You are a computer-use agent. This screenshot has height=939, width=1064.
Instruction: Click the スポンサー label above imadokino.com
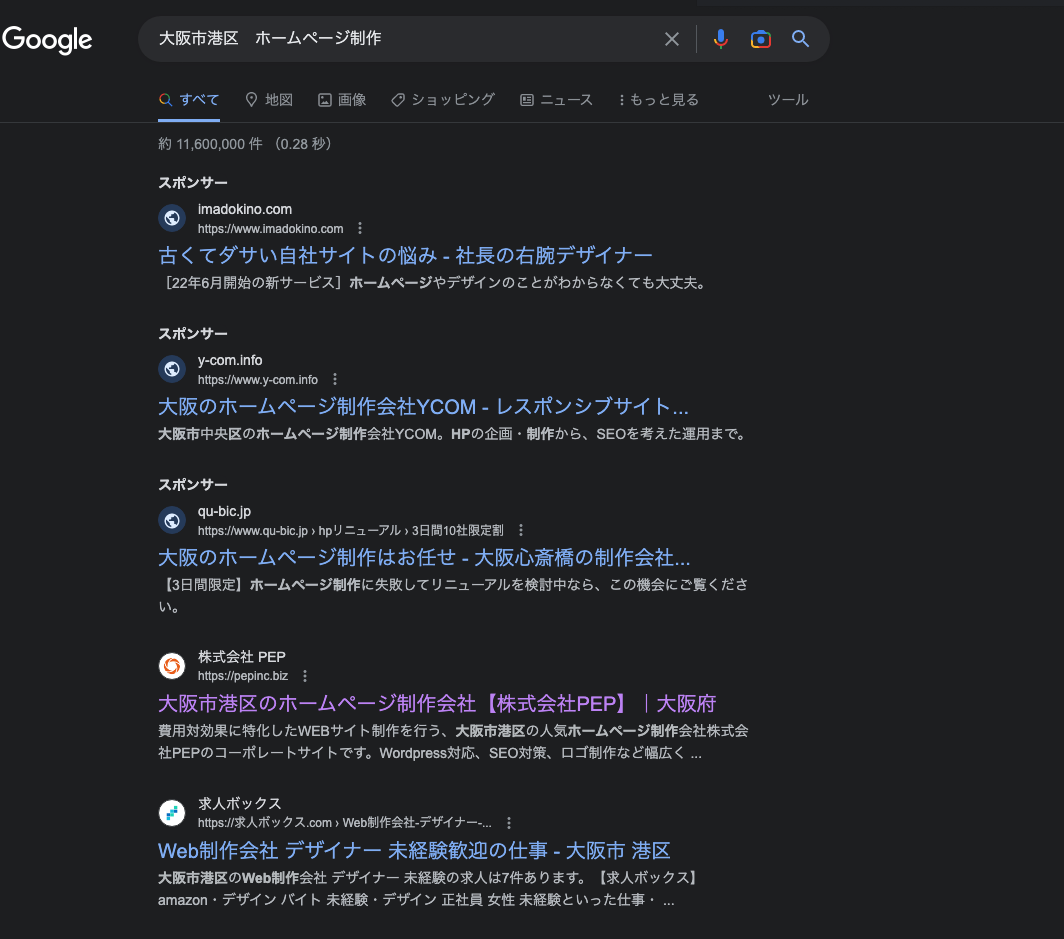(x=193, y=183)
